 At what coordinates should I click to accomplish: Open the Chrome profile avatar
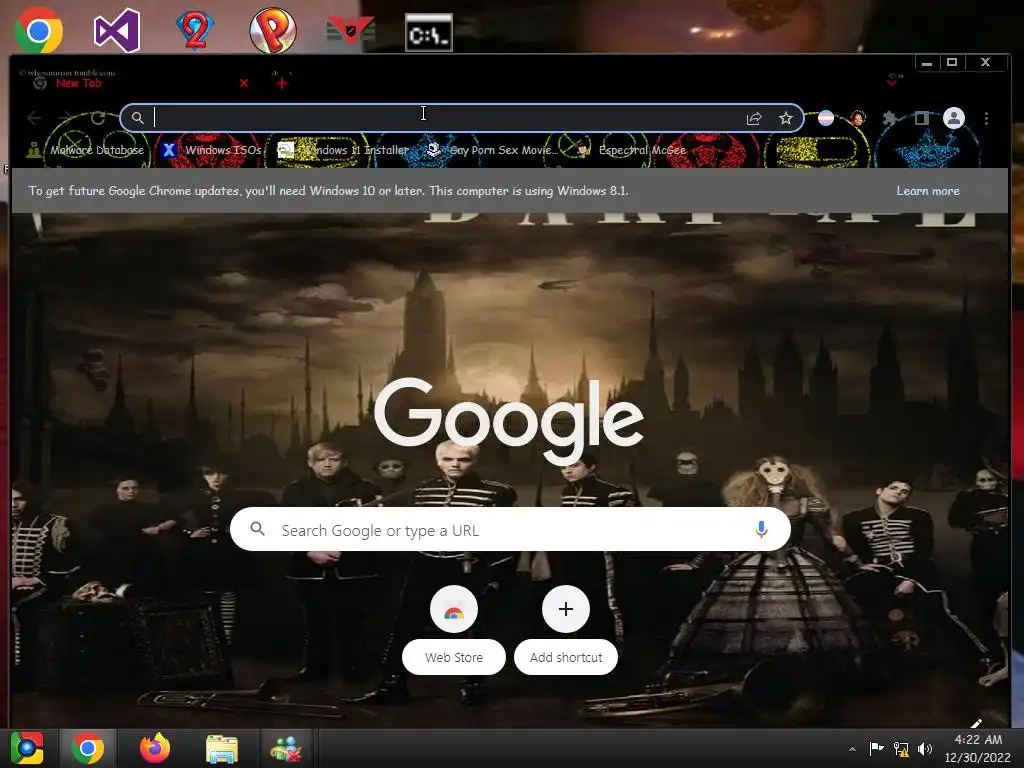953,118
